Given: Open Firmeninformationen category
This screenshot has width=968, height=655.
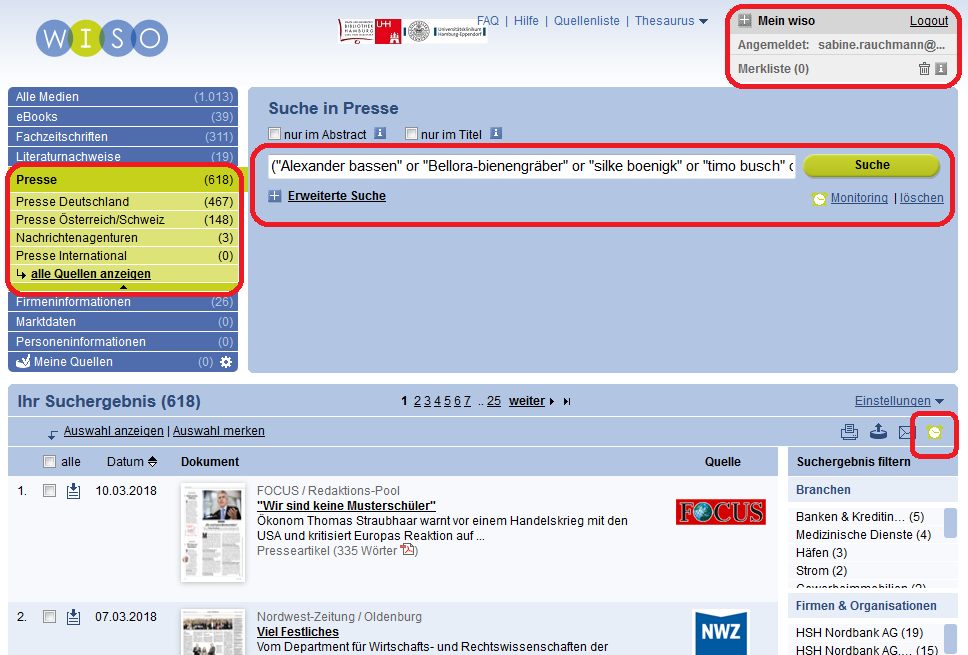Looking at the screenshot, I should tap(123, 302).
